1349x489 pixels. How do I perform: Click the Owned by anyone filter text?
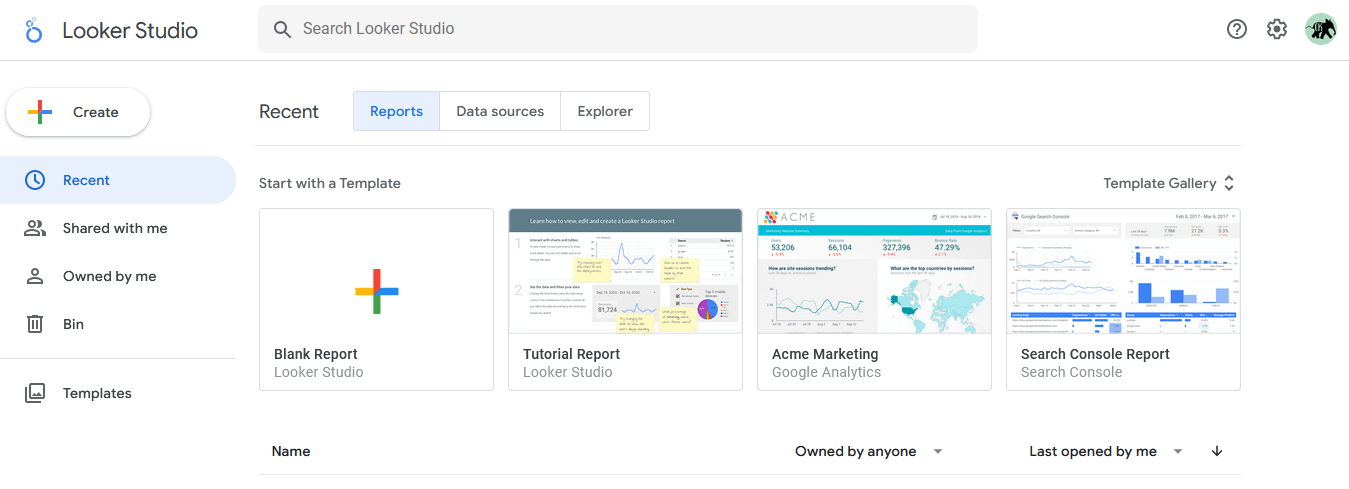[x=856, y=451]
